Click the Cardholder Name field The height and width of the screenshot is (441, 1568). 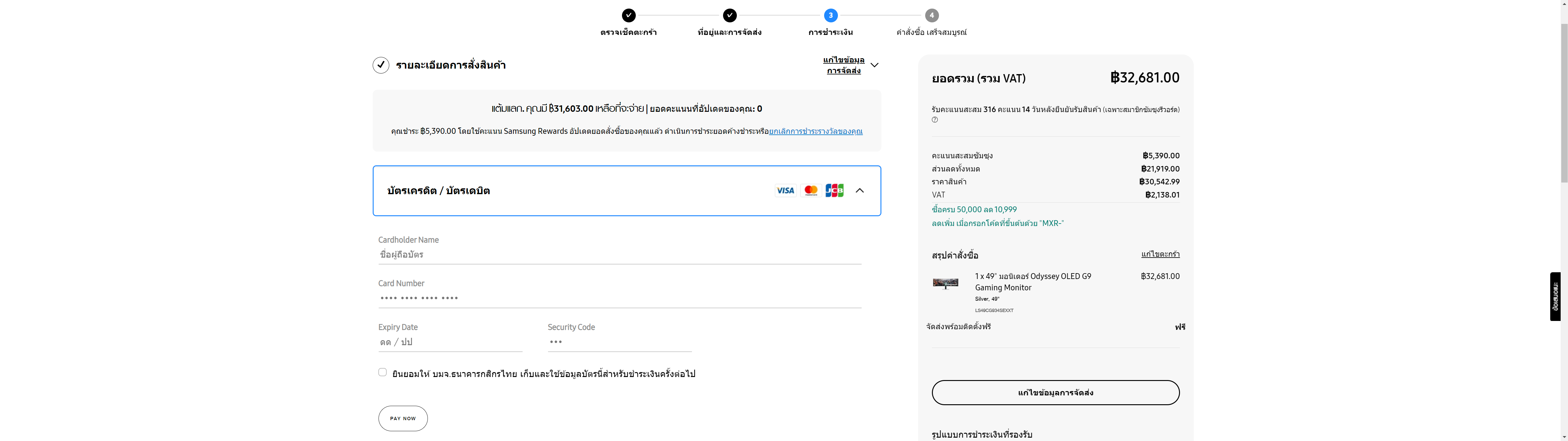pyautogui.click(x=620, y=255)
